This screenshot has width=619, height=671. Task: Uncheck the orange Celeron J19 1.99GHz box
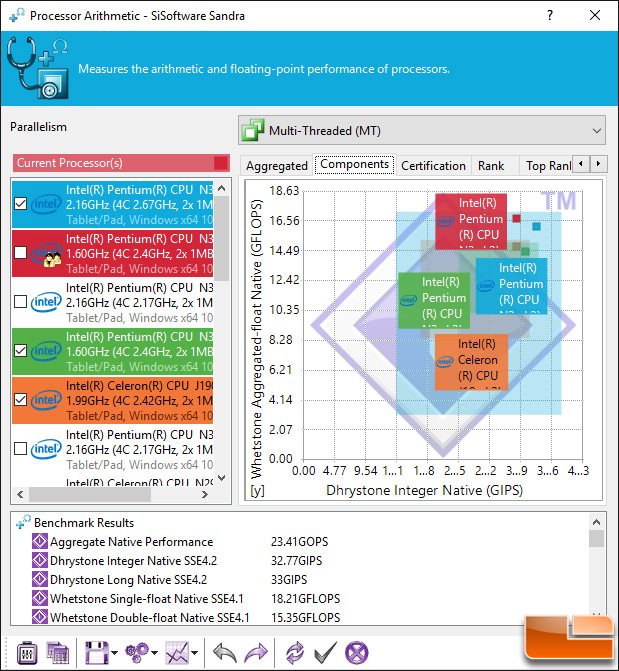[x=21, y=400]
